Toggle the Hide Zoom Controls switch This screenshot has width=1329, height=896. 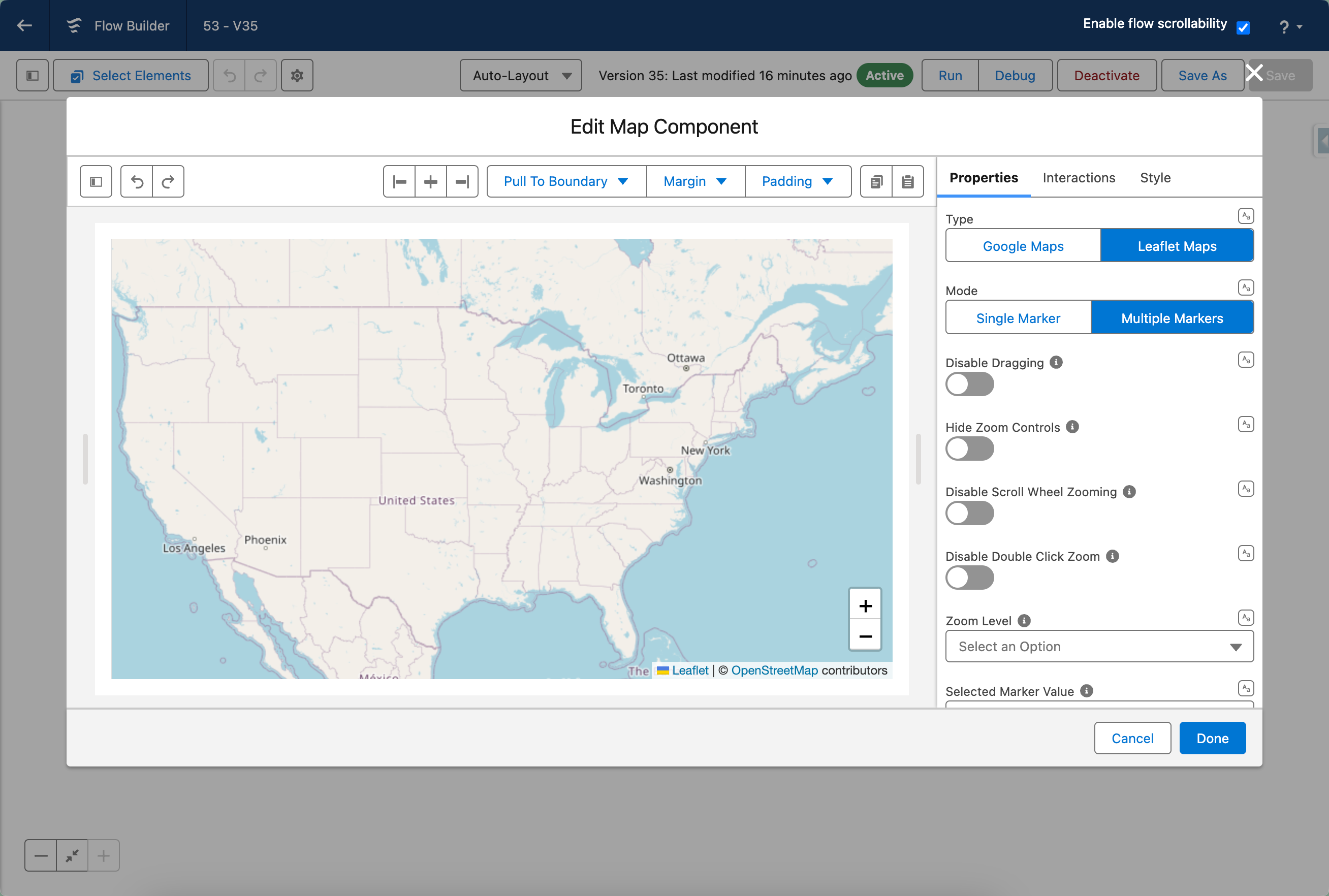click(970, 449)
